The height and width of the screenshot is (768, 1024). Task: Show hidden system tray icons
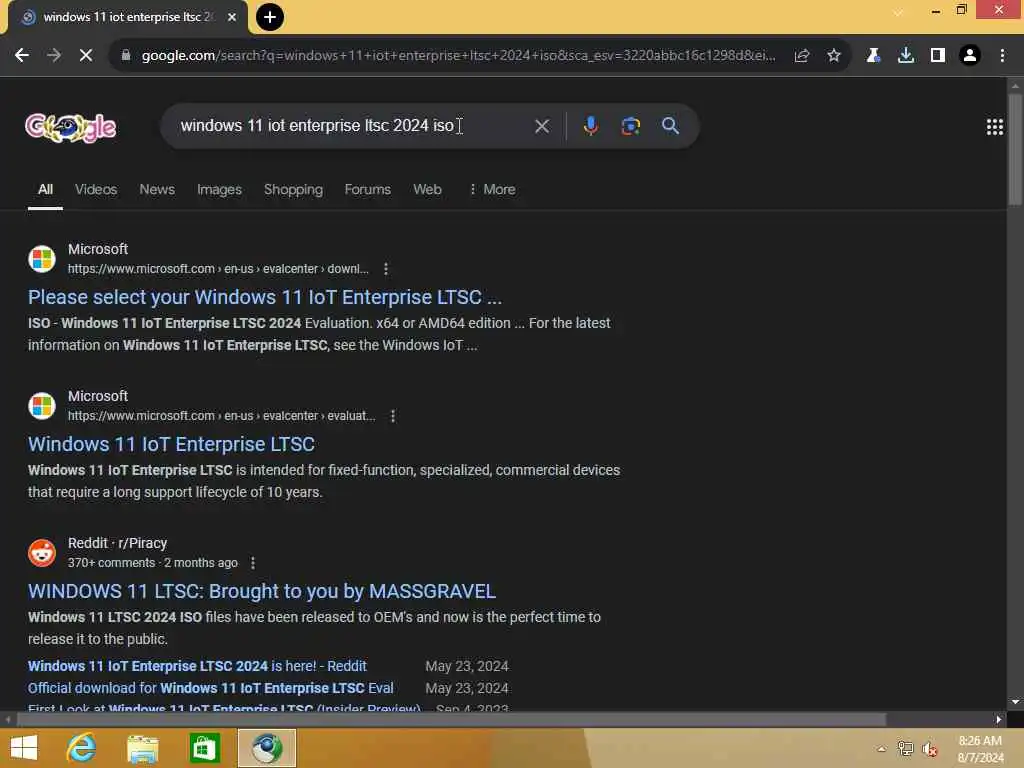click(882, 749)
